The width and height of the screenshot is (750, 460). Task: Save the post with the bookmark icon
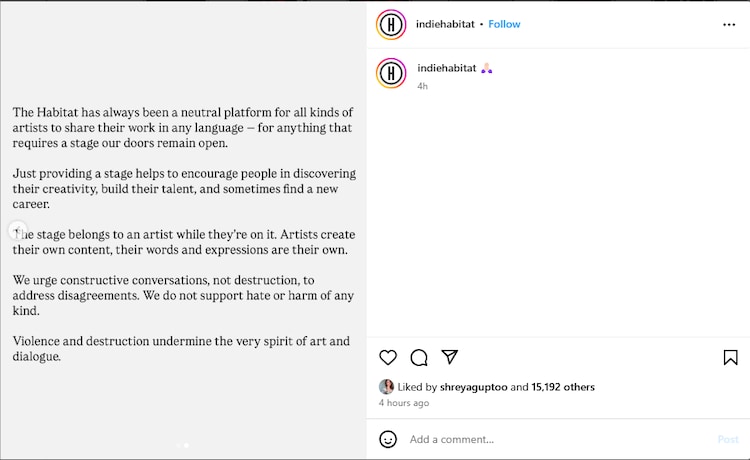click(x=730, y=357)
